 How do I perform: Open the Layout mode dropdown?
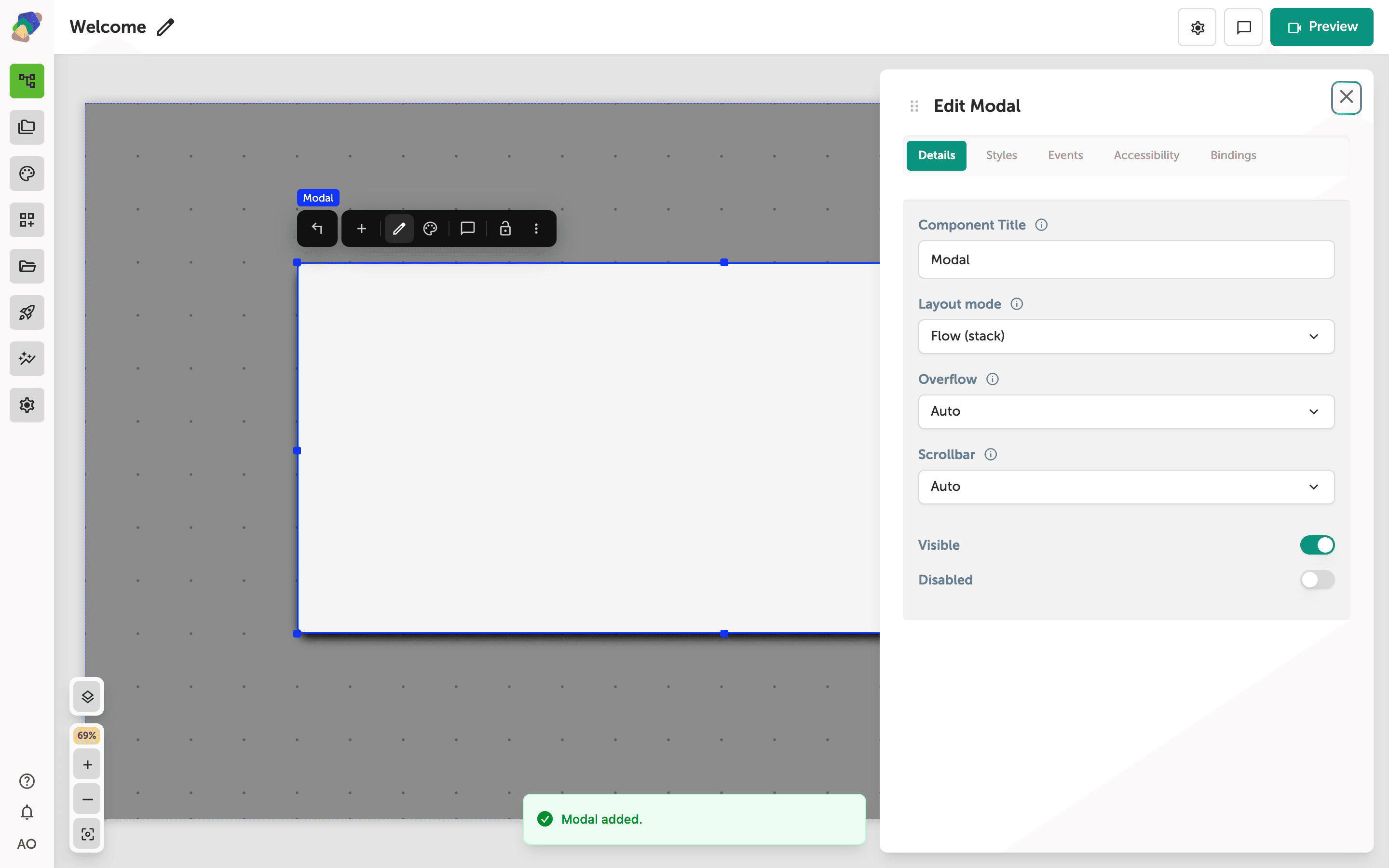(1126, 337)
